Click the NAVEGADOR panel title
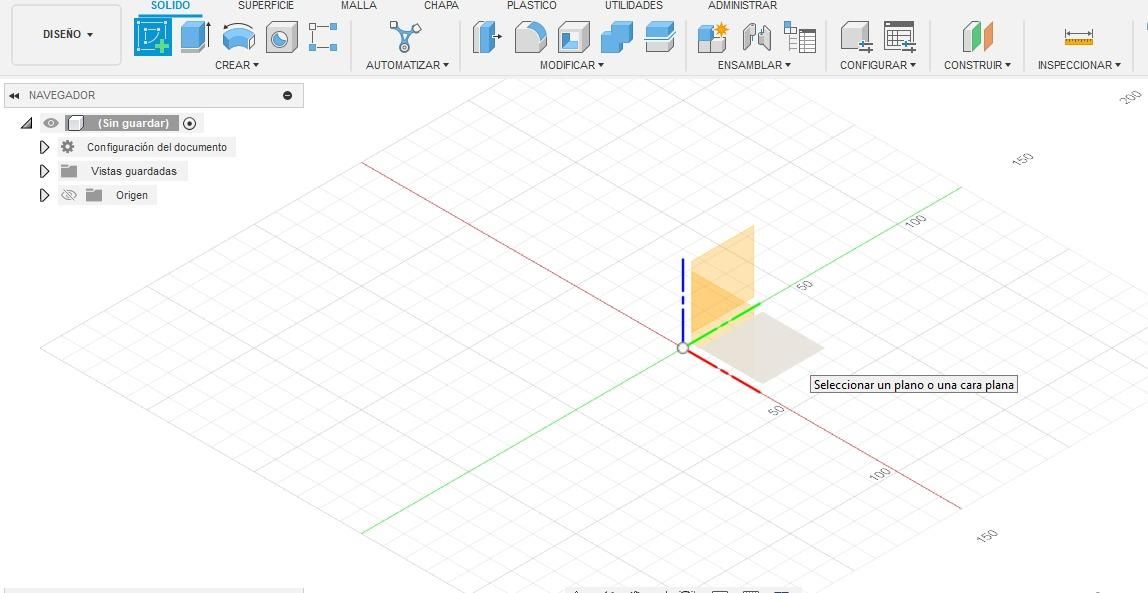 pyautogui.click(x=62, y=95)
